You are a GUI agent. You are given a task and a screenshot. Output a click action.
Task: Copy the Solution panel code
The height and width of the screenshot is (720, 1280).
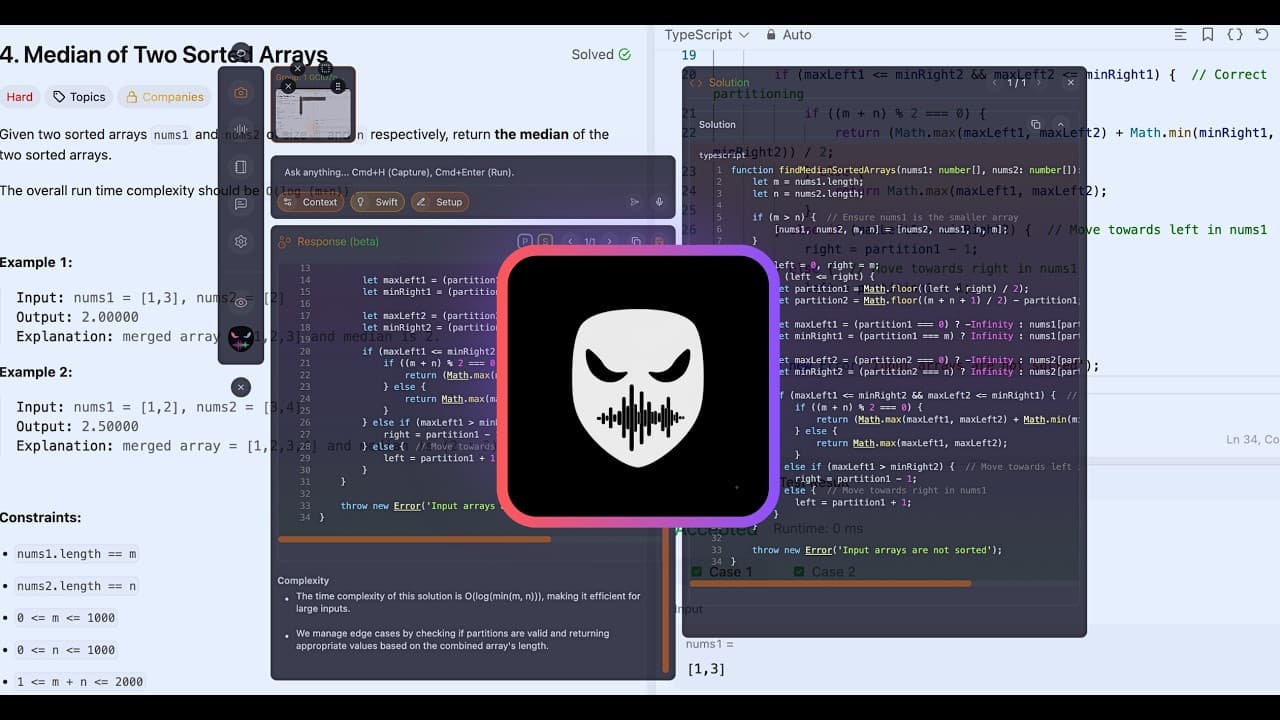(1035, 125)
